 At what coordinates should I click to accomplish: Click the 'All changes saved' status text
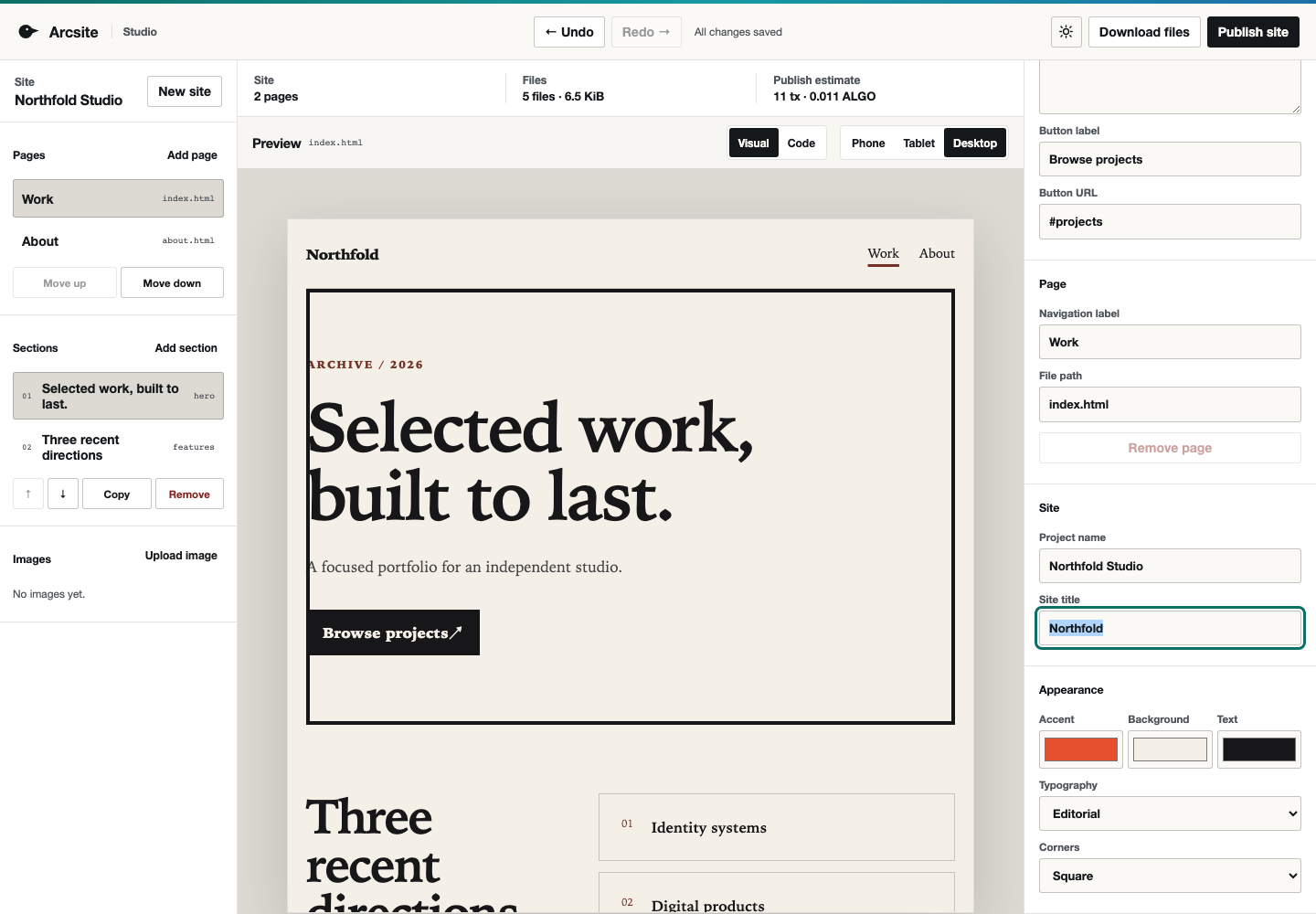(x=738, y=32)
